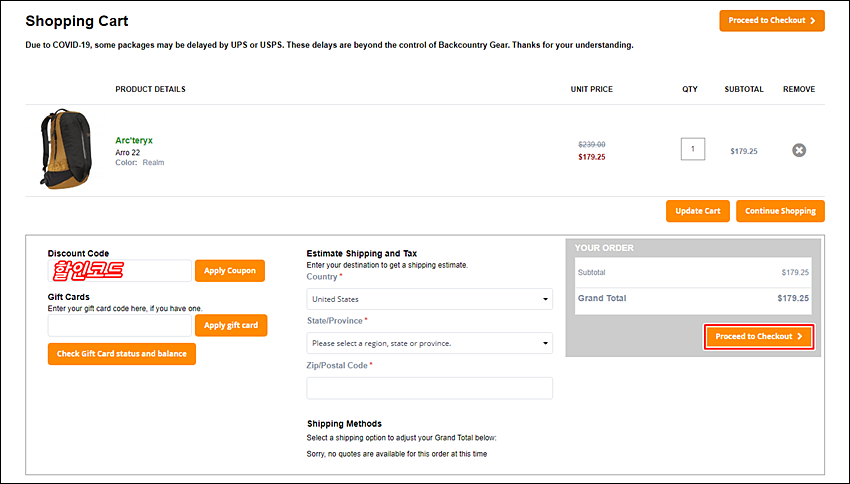Click Continue Shopping
The height and width of the screenshot is (484, 850).
(x=780, y=211)
